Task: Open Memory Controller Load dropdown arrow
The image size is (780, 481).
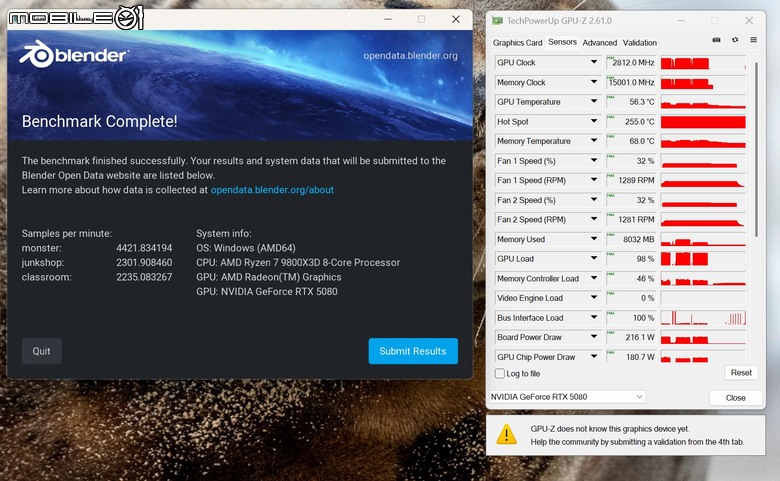Action: coord(593,278)
